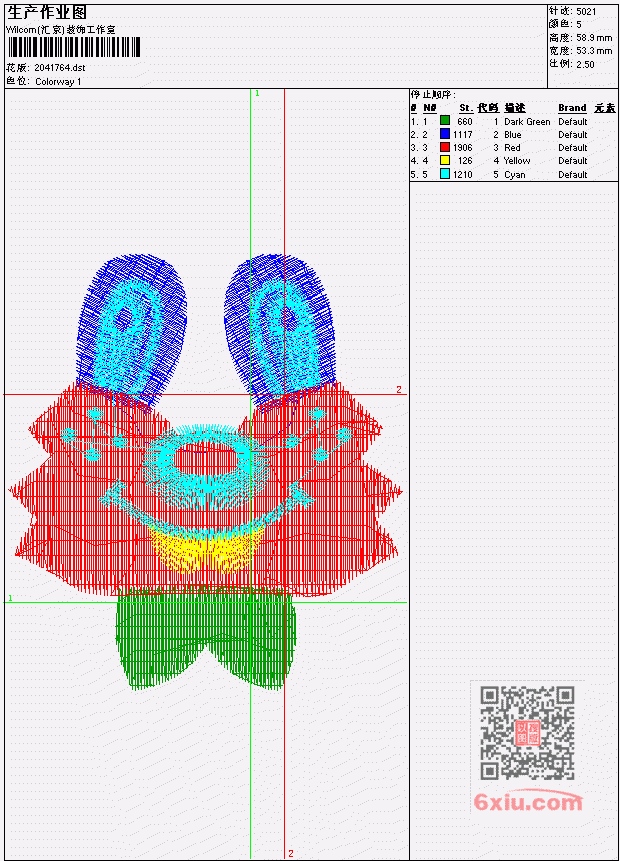Viewport: 620px width, 861px height.
Task: Click the 'Brand' column header
Action: tap(572, 108)
